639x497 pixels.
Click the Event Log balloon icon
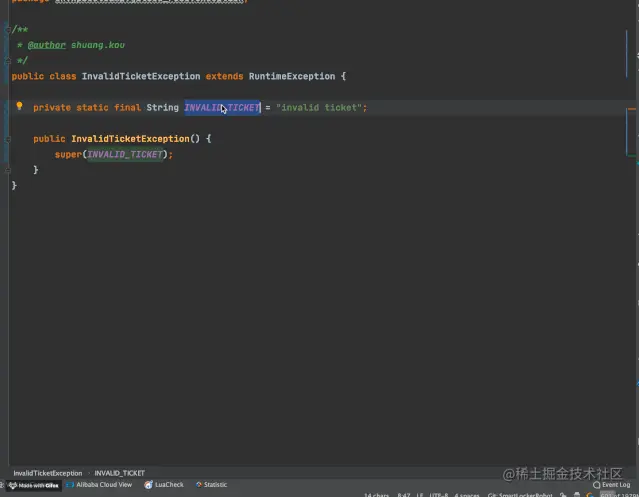tap(597, 485)
